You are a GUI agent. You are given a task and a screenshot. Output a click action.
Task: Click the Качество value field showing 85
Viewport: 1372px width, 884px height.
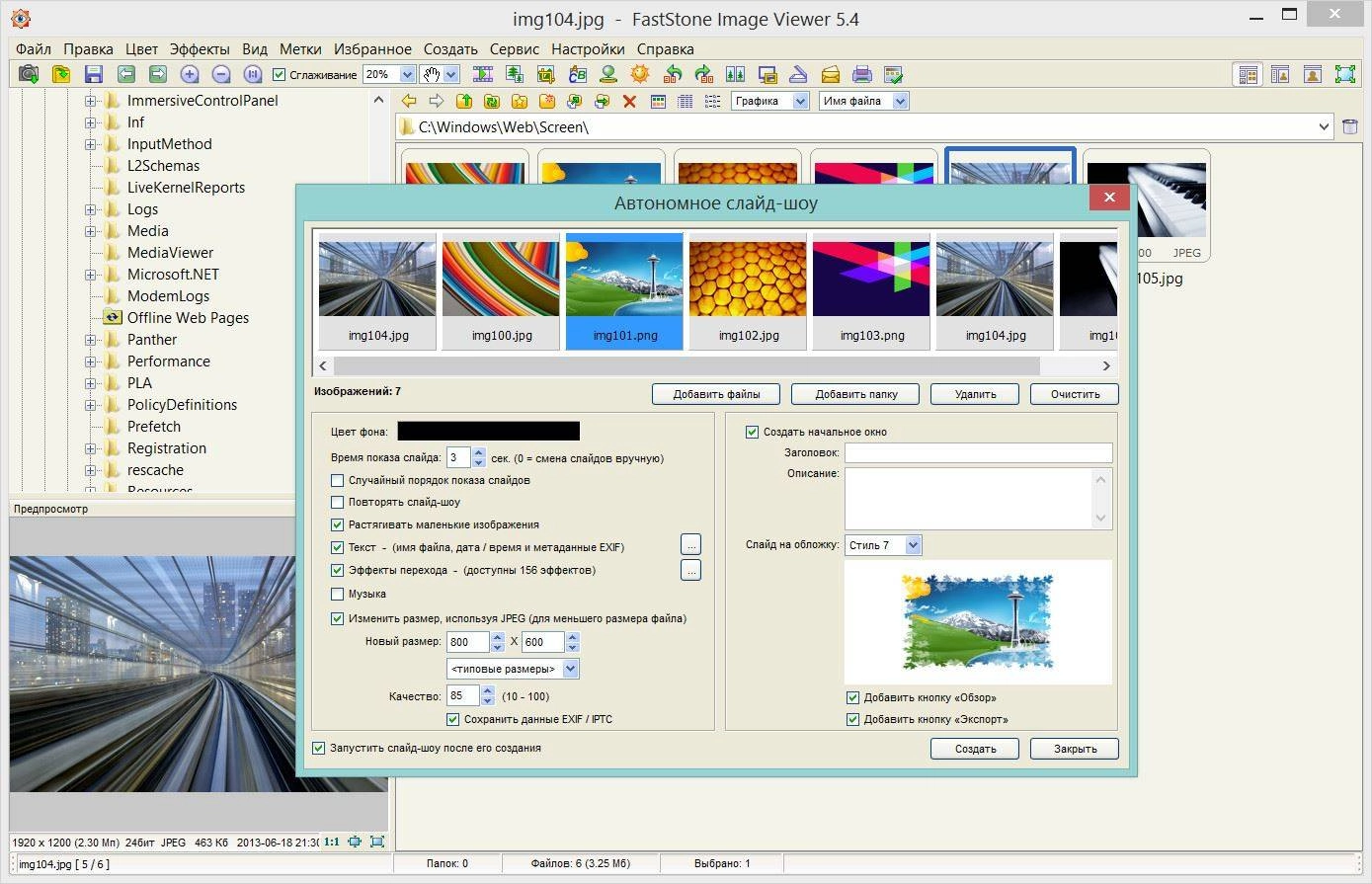click(463, 696)
